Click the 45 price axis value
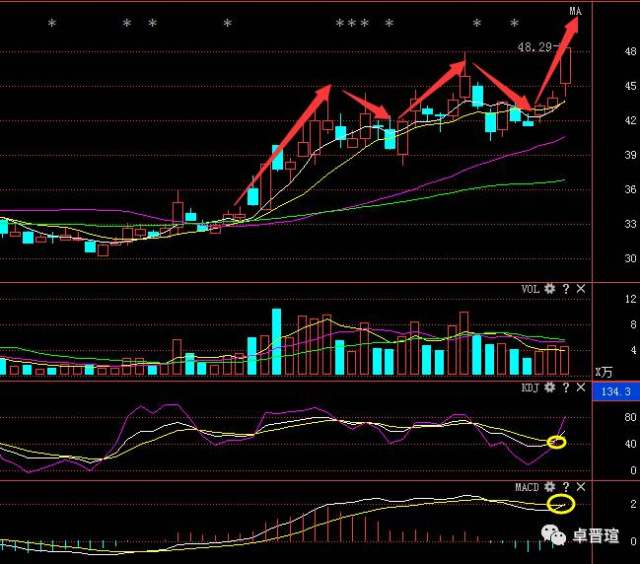The height and width of the screenshot is (564, 640). coord(630,86)
